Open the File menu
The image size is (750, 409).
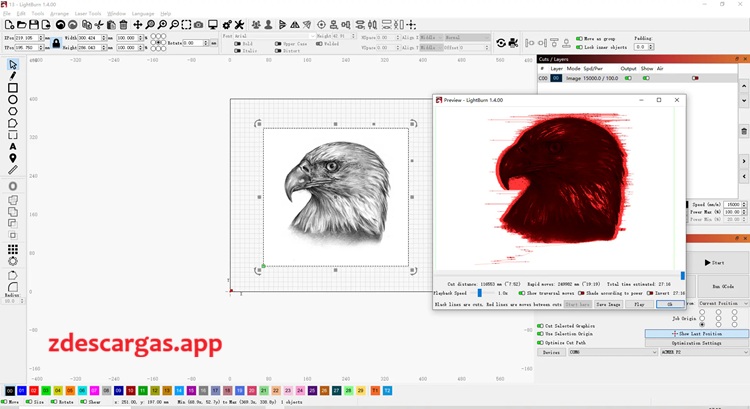tap(7, 13)
